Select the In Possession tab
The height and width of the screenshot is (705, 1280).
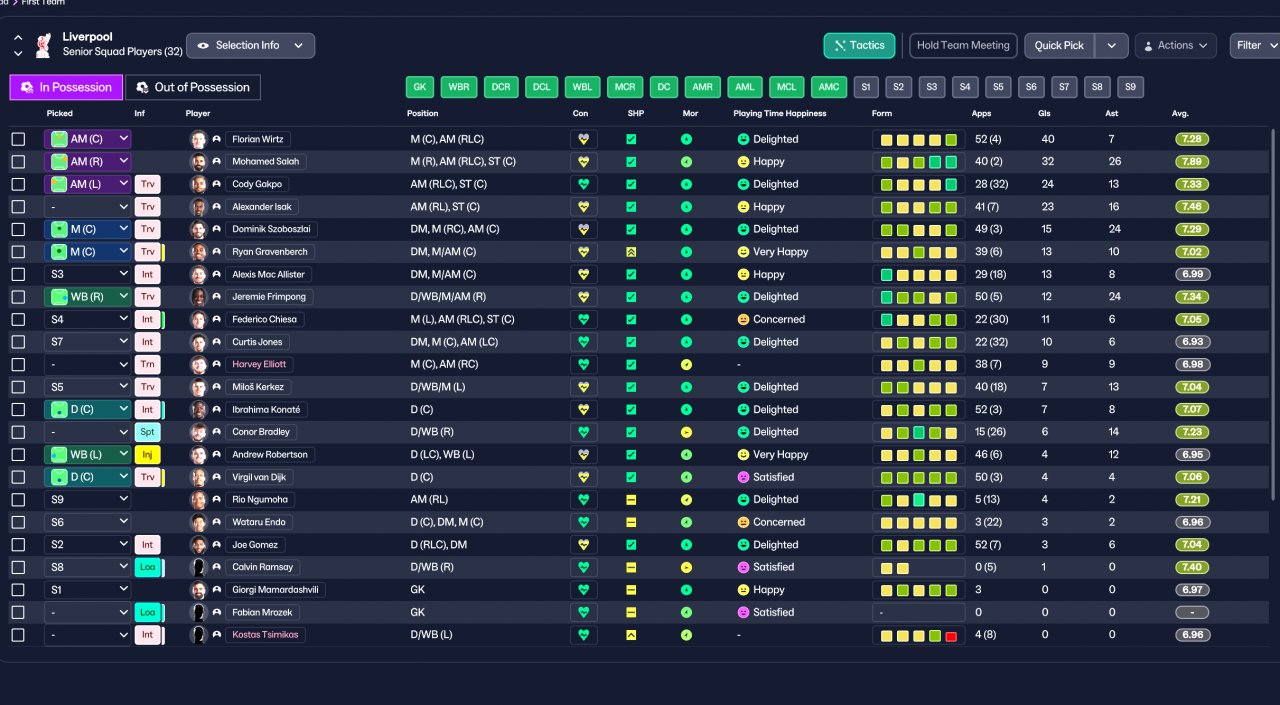coord(66,87)
